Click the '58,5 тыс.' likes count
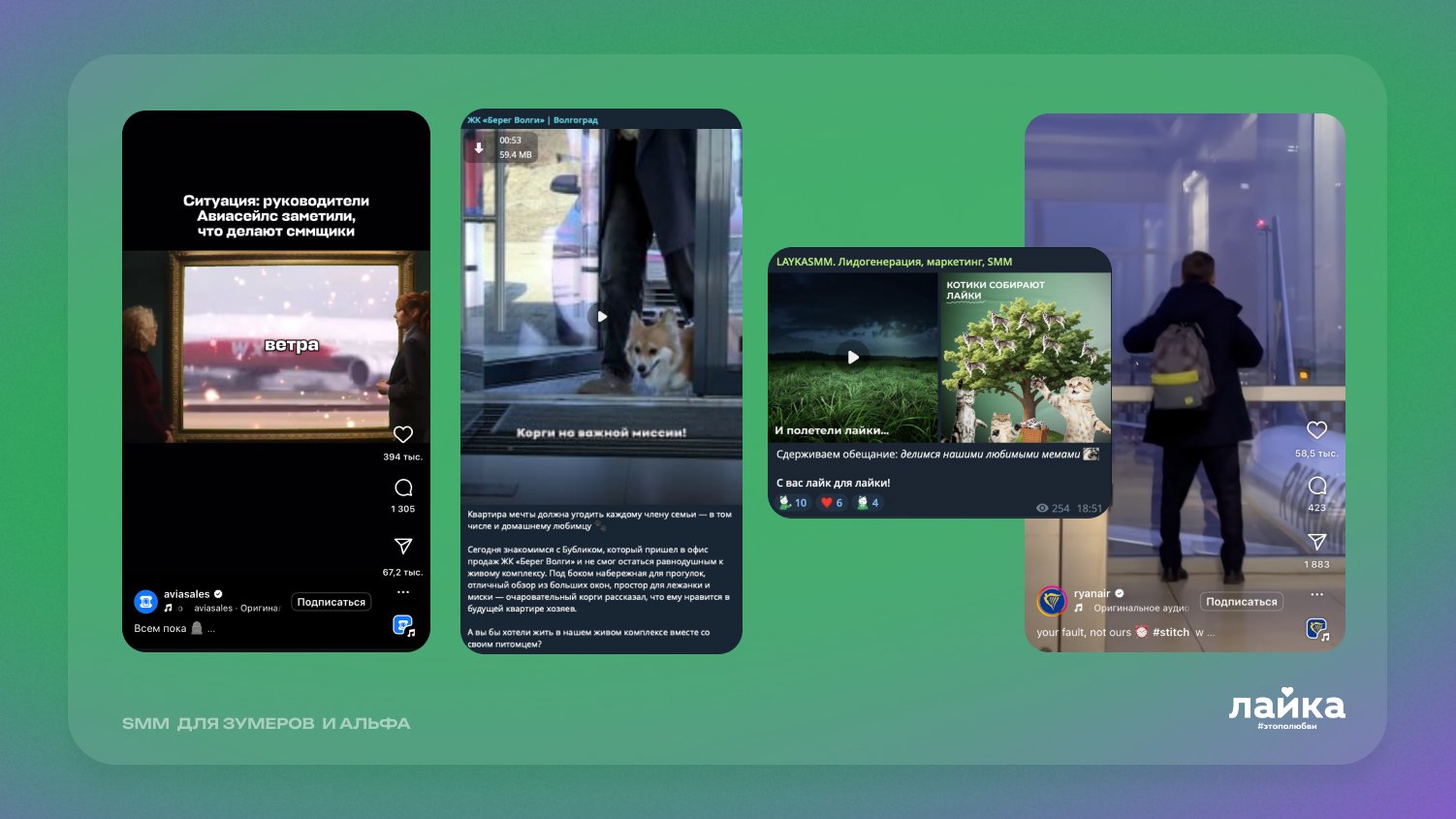The height and width of the screenshot is (819, 1456). click(1316, 454)
